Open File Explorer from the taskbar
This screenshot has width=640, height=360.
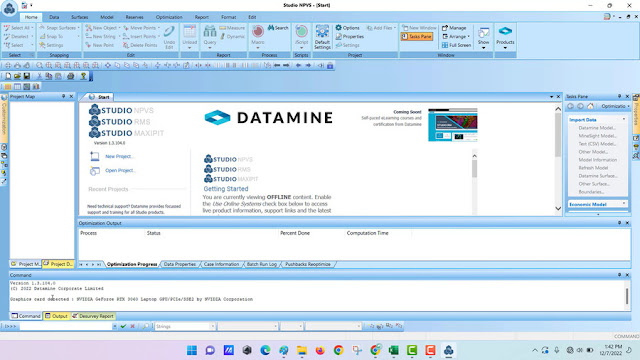click(x=302, y=350)
